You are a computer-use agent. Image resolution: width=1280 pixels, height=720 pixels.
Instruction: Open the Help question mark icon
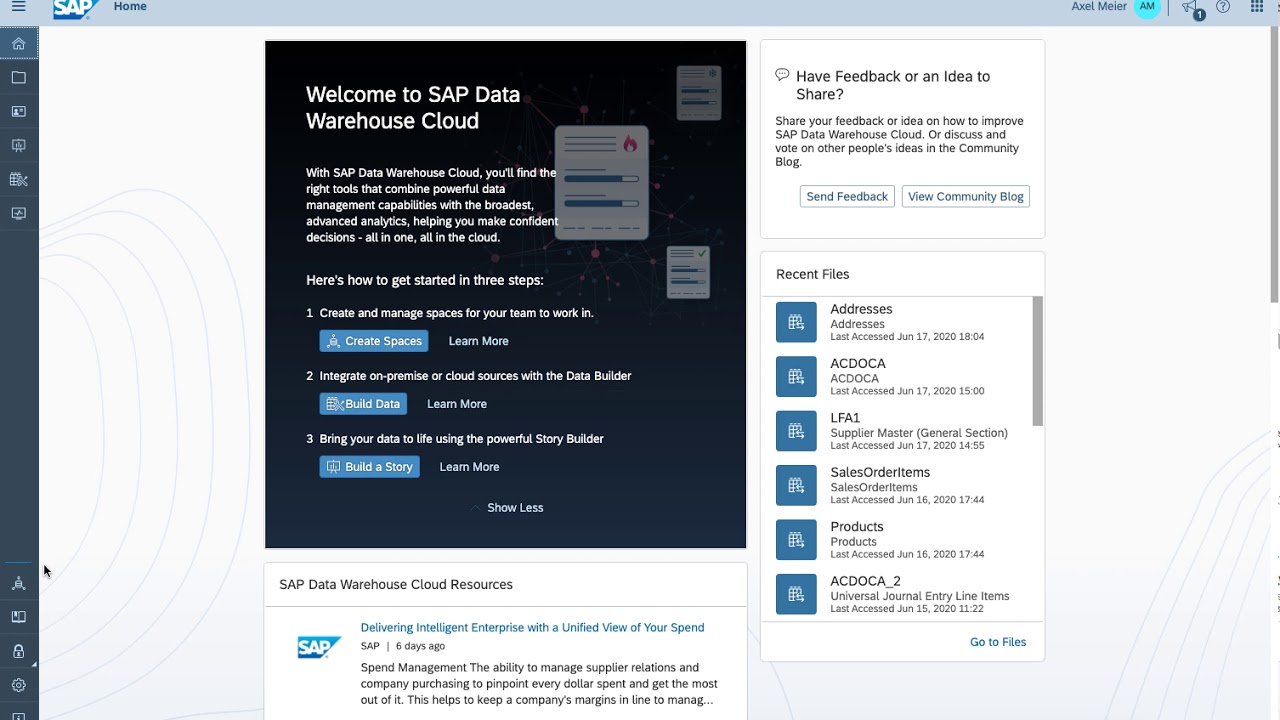pos(1222,6)
